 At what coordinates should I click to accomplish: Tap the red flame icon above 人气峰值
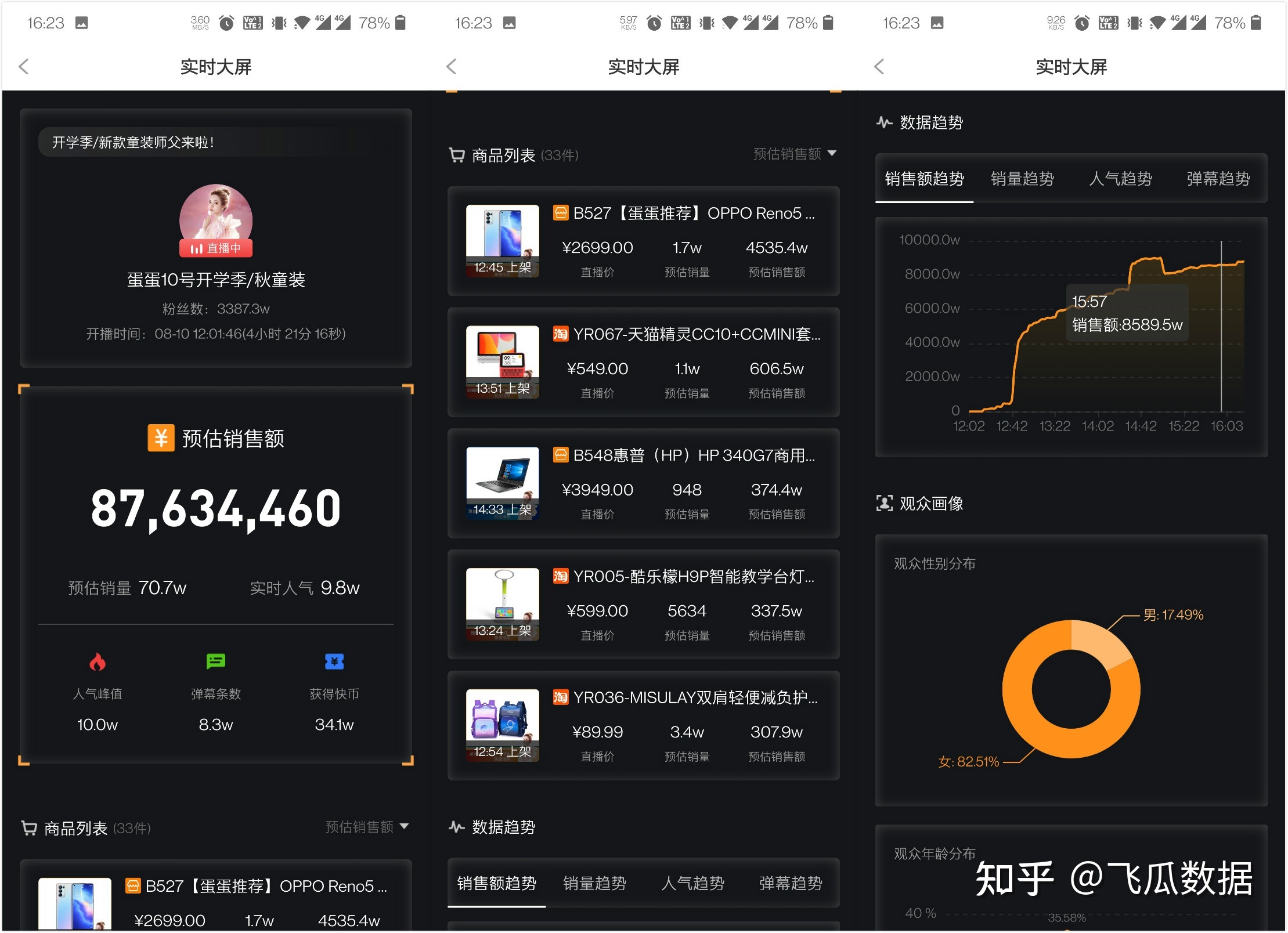click(x=98, y=661)
